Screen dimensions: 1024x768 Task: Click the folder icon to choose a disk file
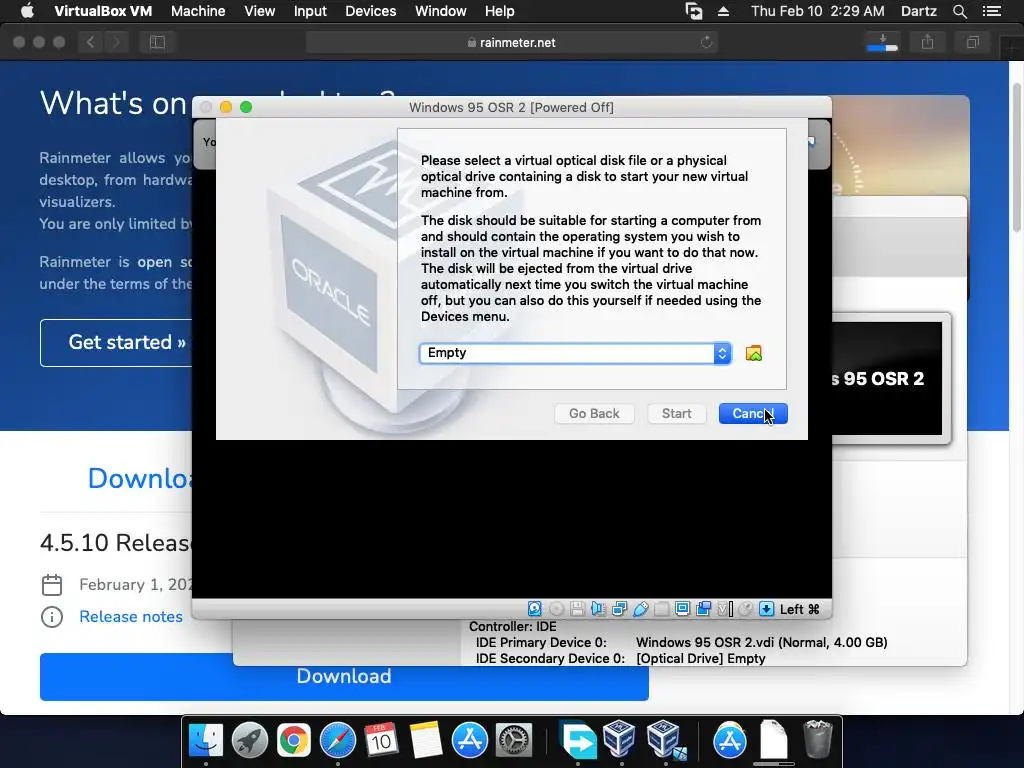click(x=754, y=353)
